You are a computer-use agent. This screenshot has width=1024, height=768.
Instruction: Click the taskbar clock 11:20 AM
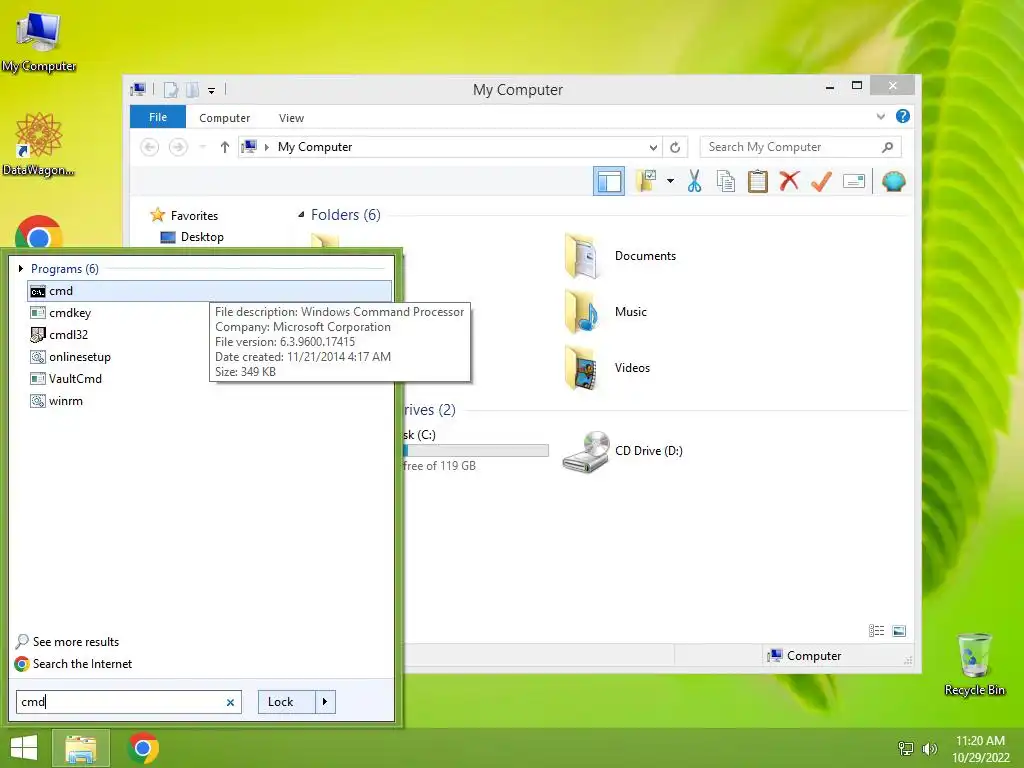tap(980, 741)
